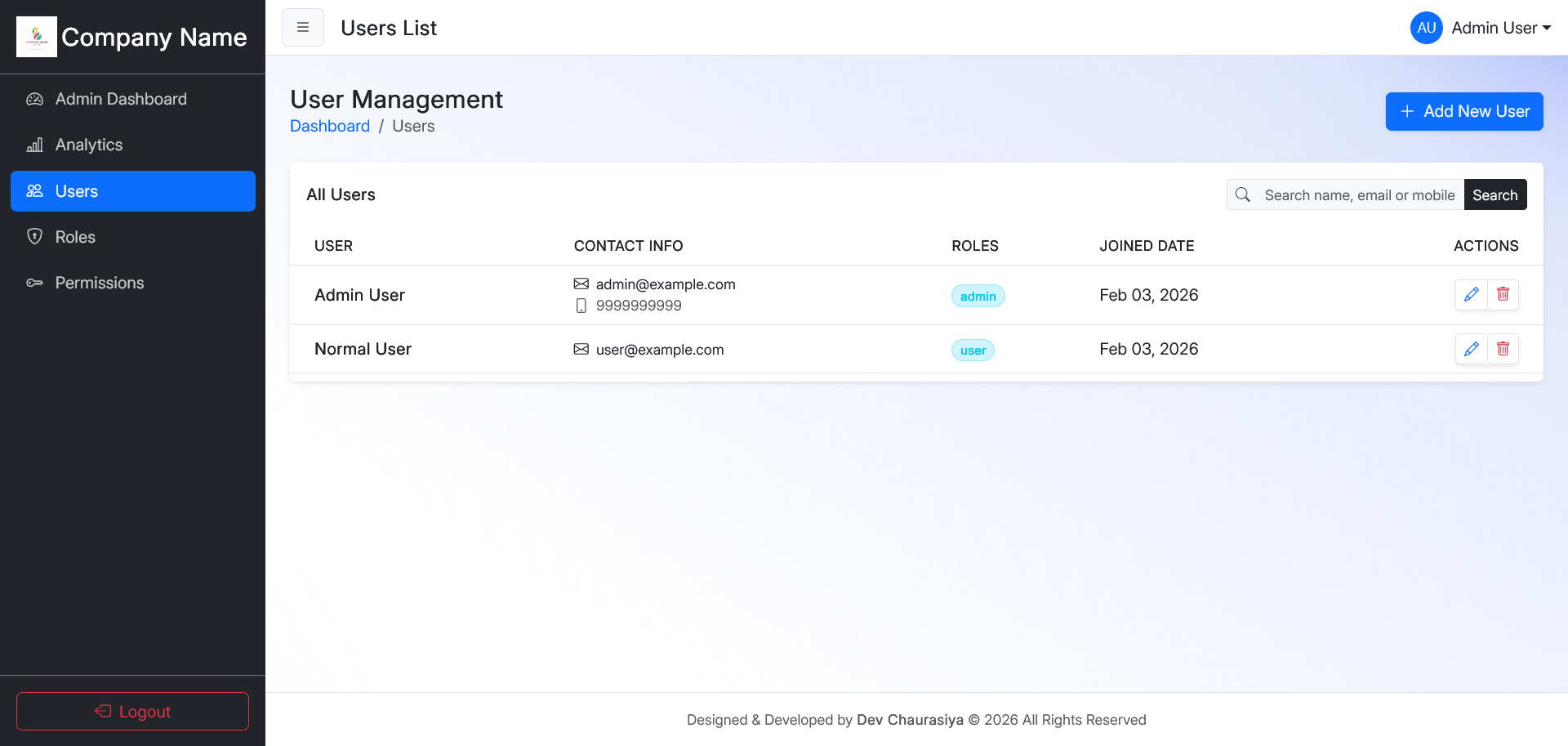Viewport: 1568px width, 746px height.
Task: Log out using the Logout button
Action: (132, 712)
